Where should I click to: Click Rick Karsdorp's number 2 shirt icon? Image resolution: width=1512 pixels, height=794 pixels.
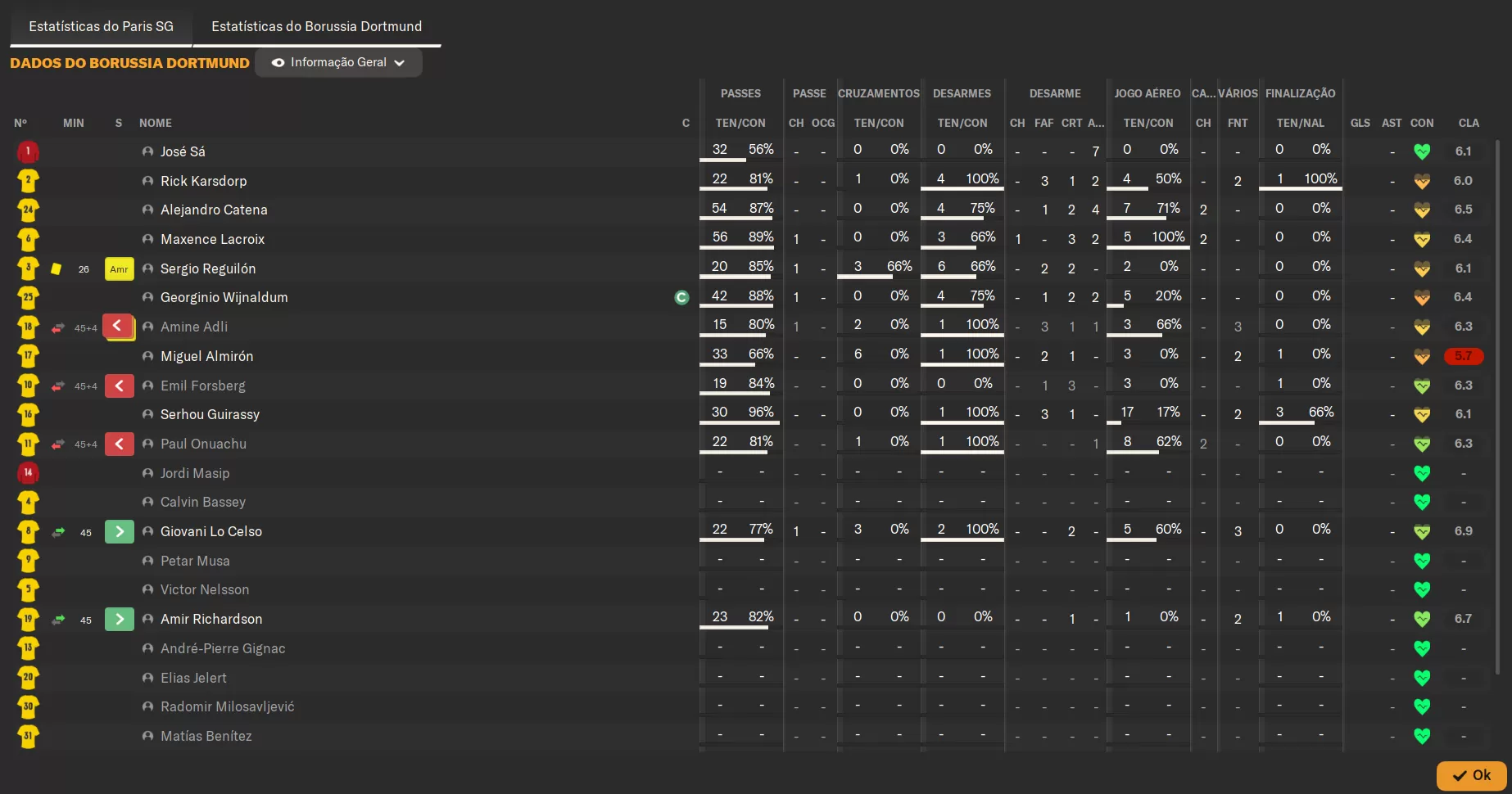click(28, 181)
